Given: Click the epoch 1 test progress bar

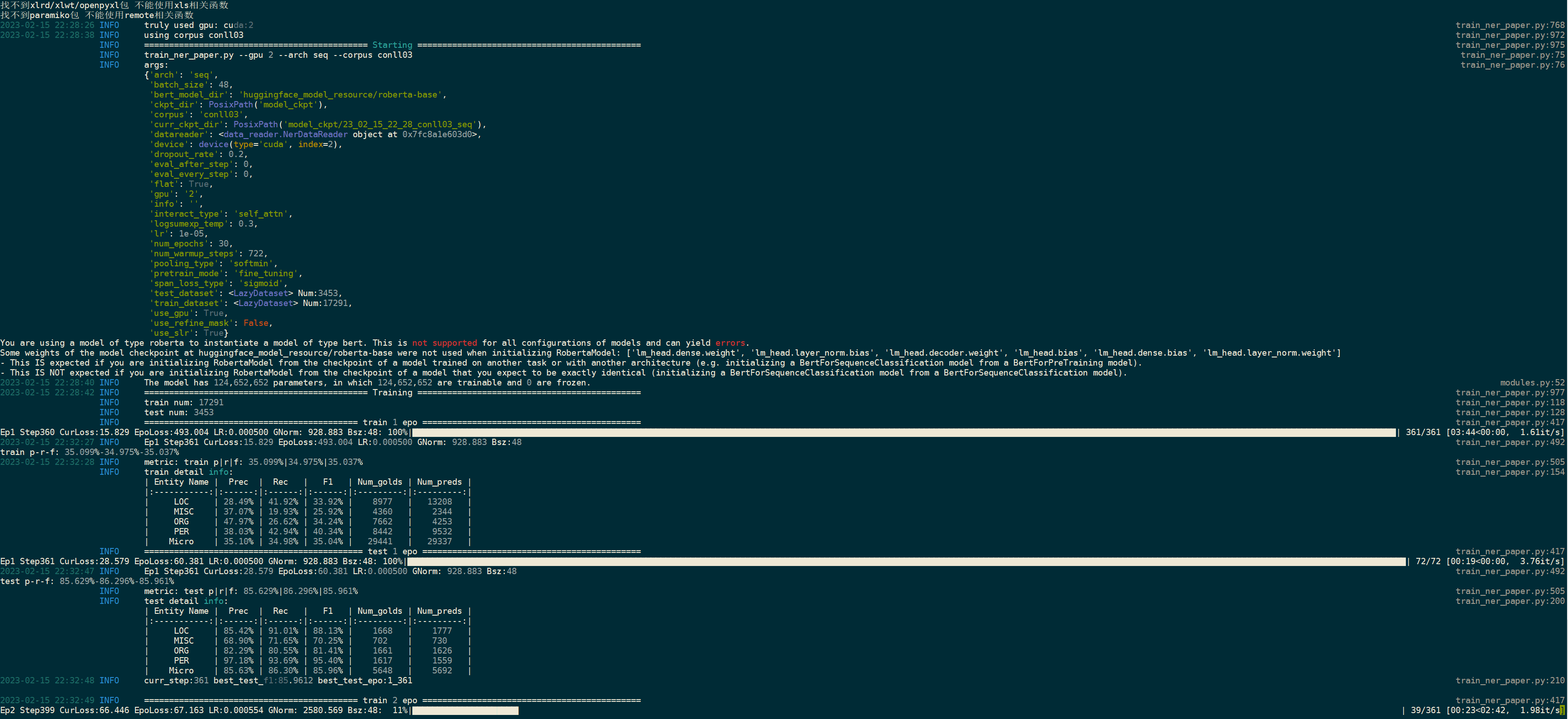Looking at the screenshot, I should coord(906,561).
